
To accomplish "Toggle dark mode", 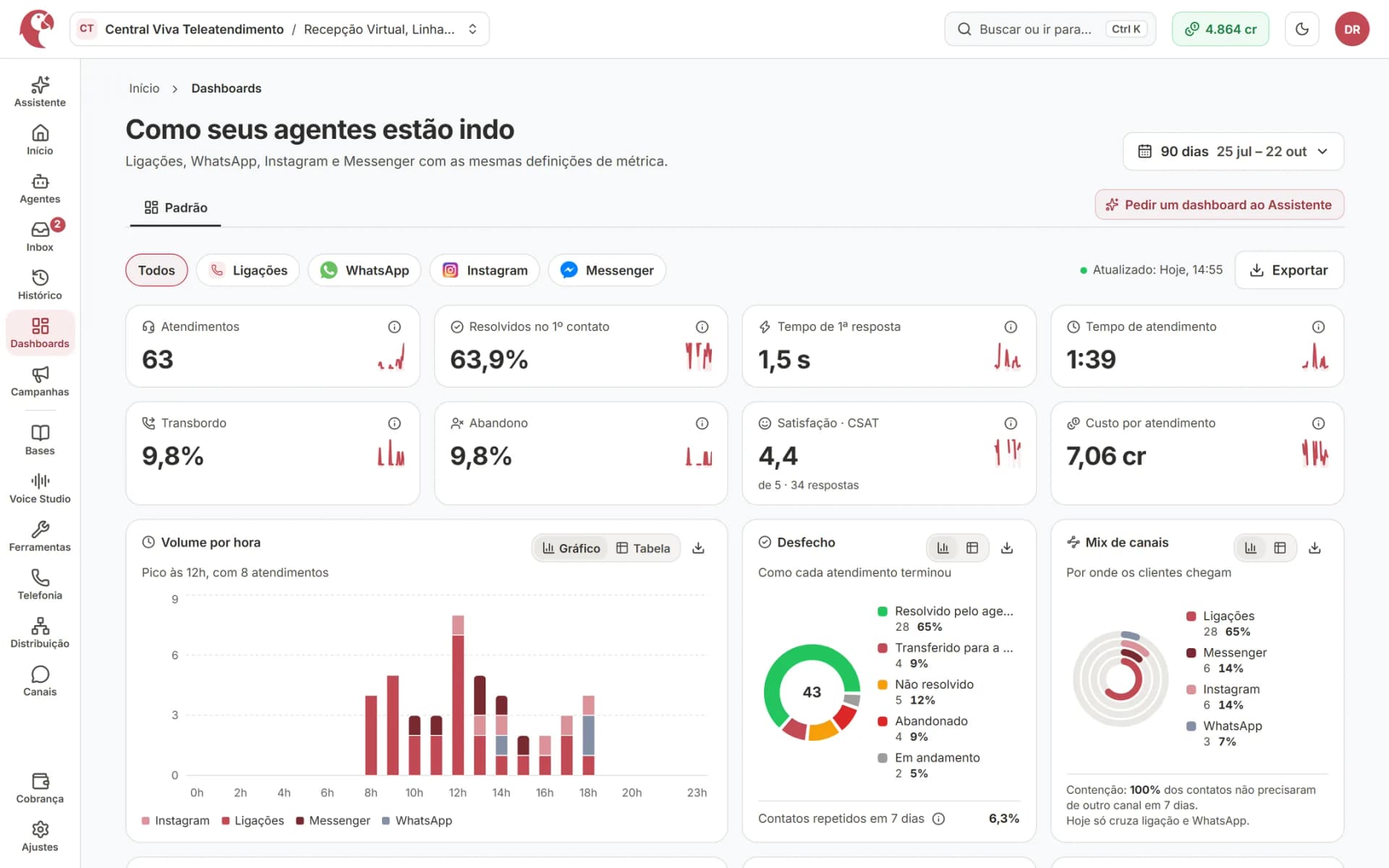I will coord(1302,29).
